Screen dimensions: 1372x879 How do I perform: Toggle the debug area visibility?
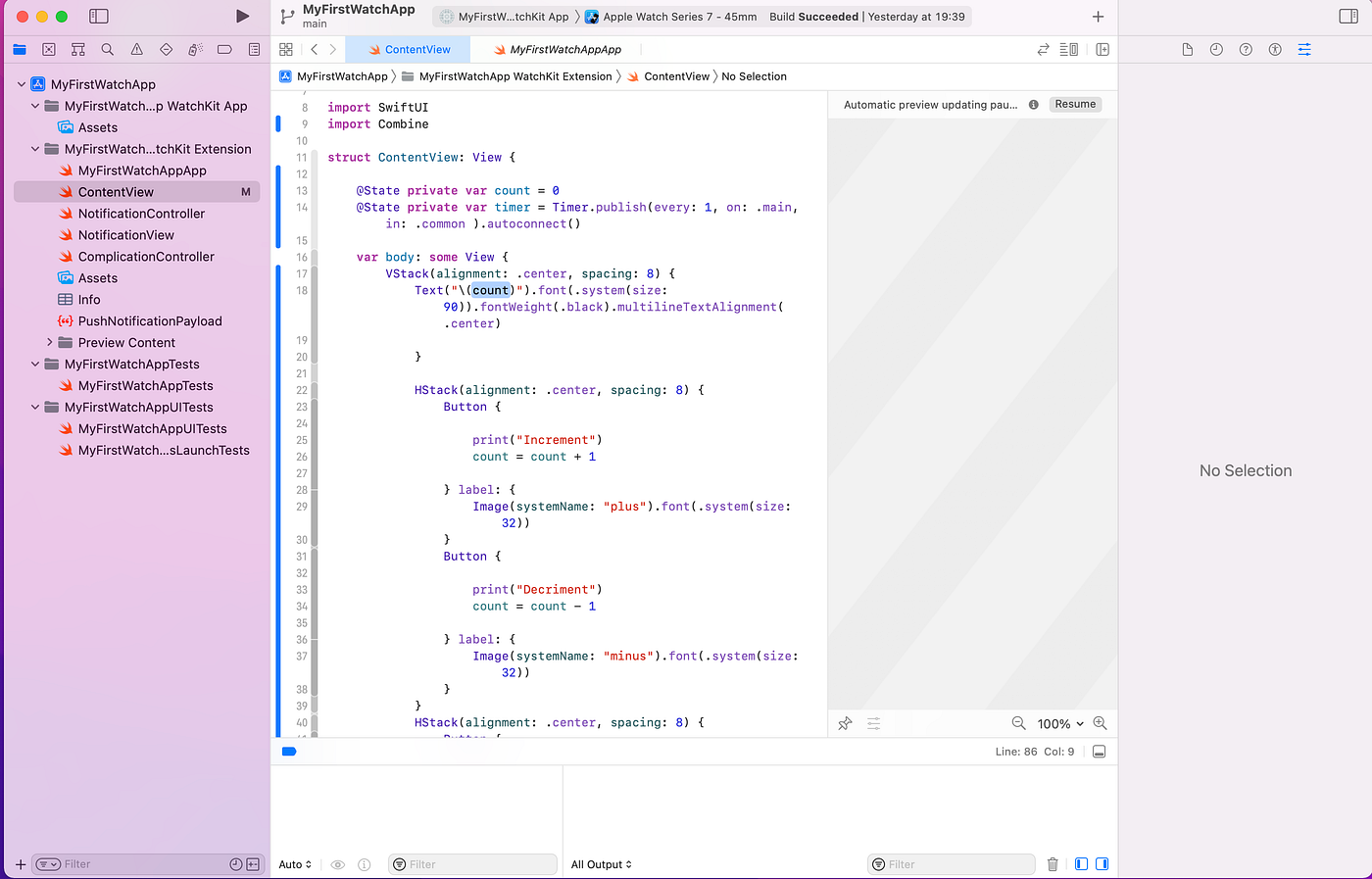[x=1100, y=752]
